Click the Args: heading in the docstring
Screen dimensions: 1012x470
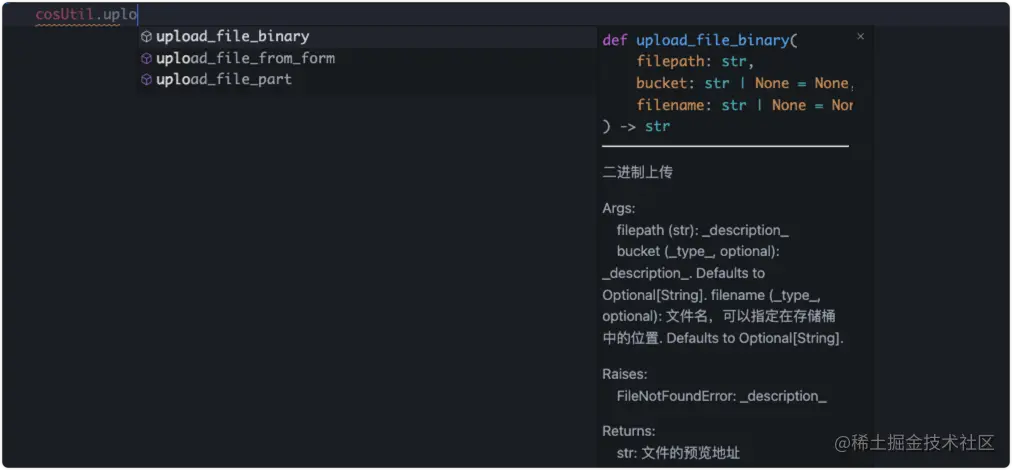coord(619,209)
